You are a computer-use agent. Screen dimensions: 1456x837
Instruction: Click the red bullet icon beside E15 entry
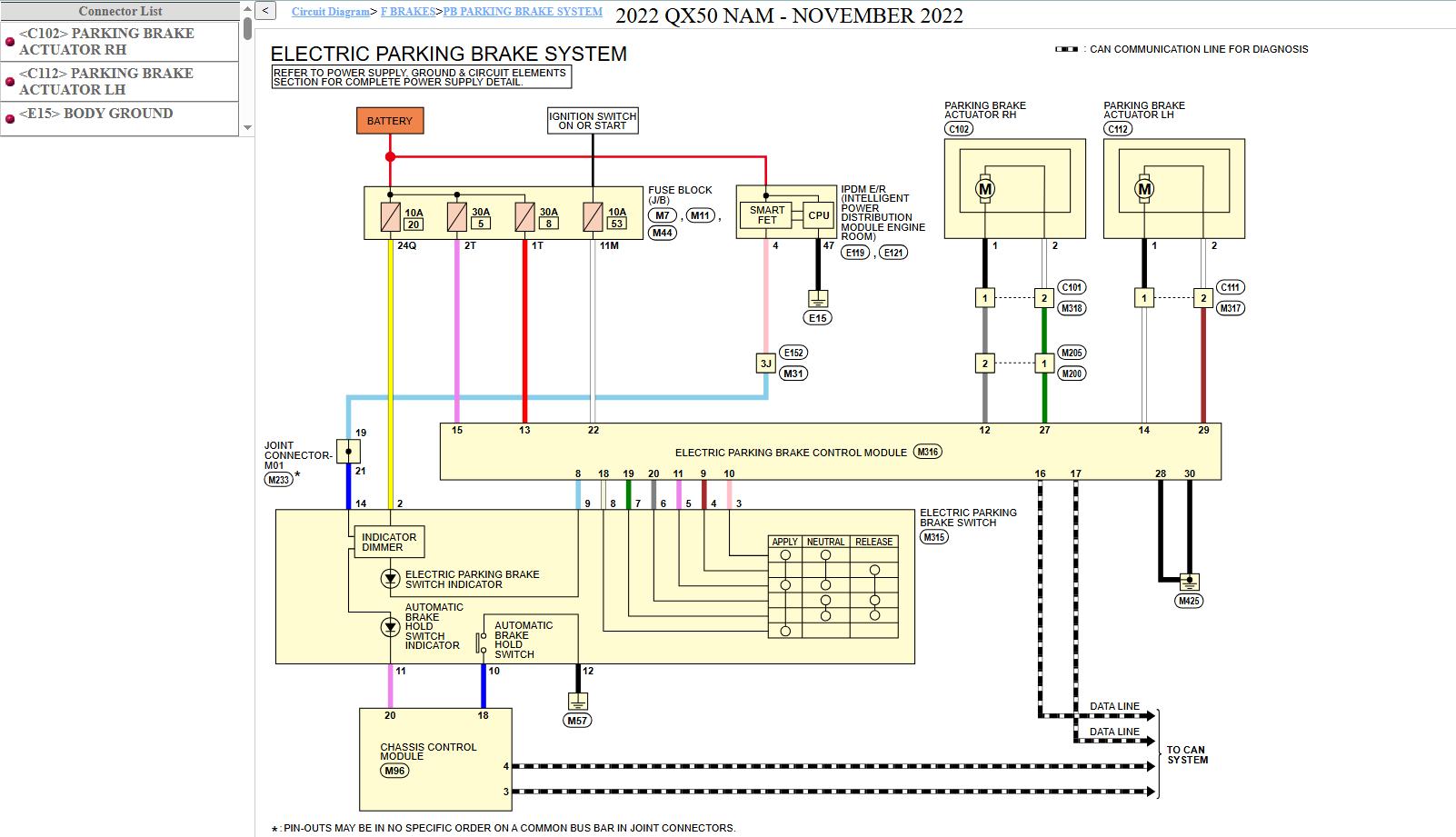(10, 118)
